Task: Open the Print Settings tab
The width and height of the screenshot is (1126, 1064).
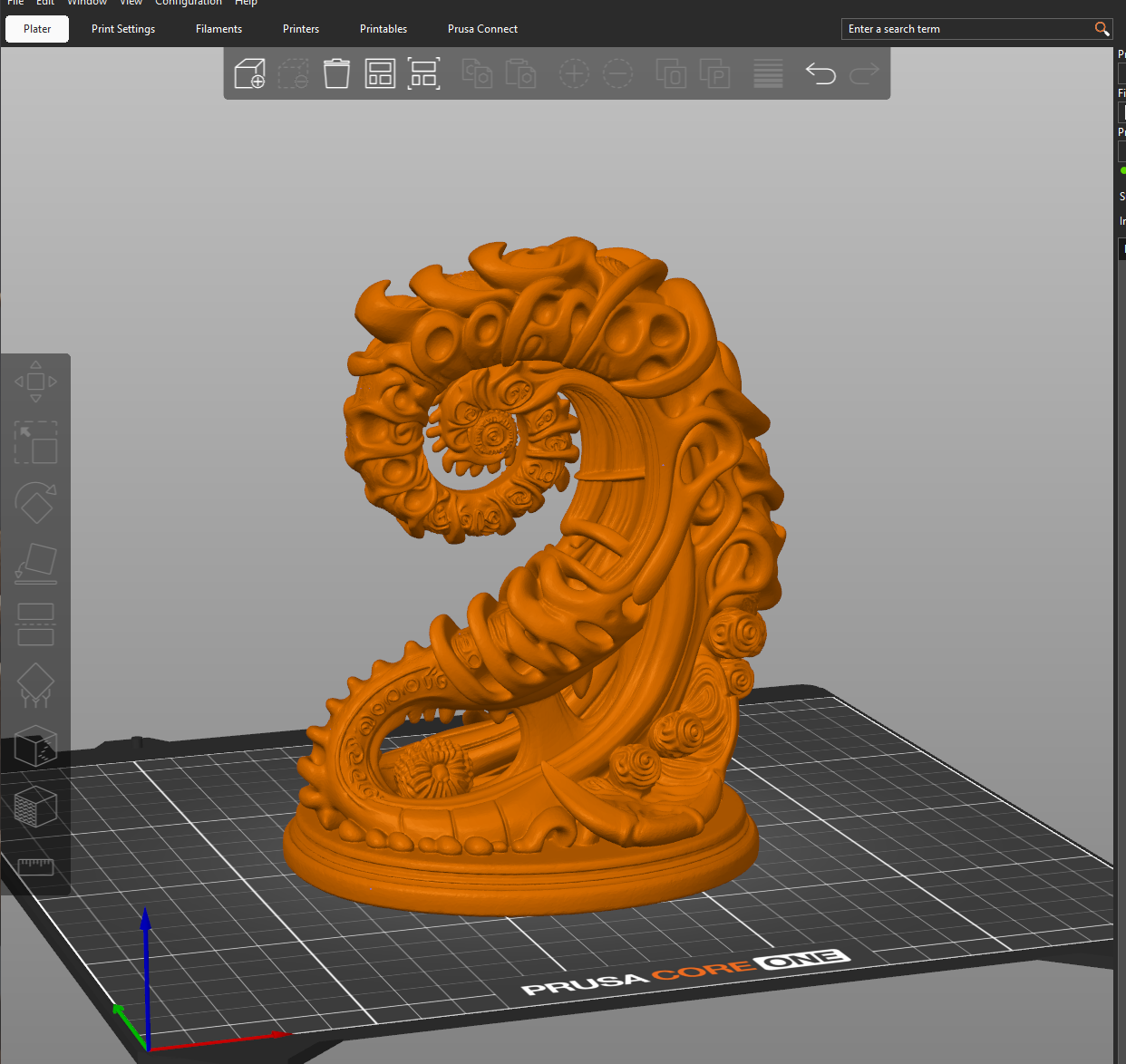Action: 123,29
